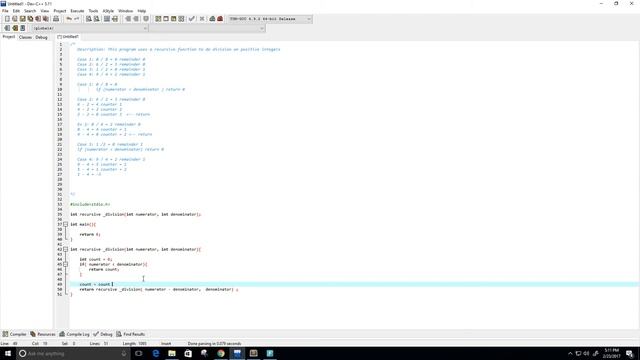640x360 pixels.
Task: Click the Cortana 'Ask me anything' search box
Action: (x=73, y=353)
